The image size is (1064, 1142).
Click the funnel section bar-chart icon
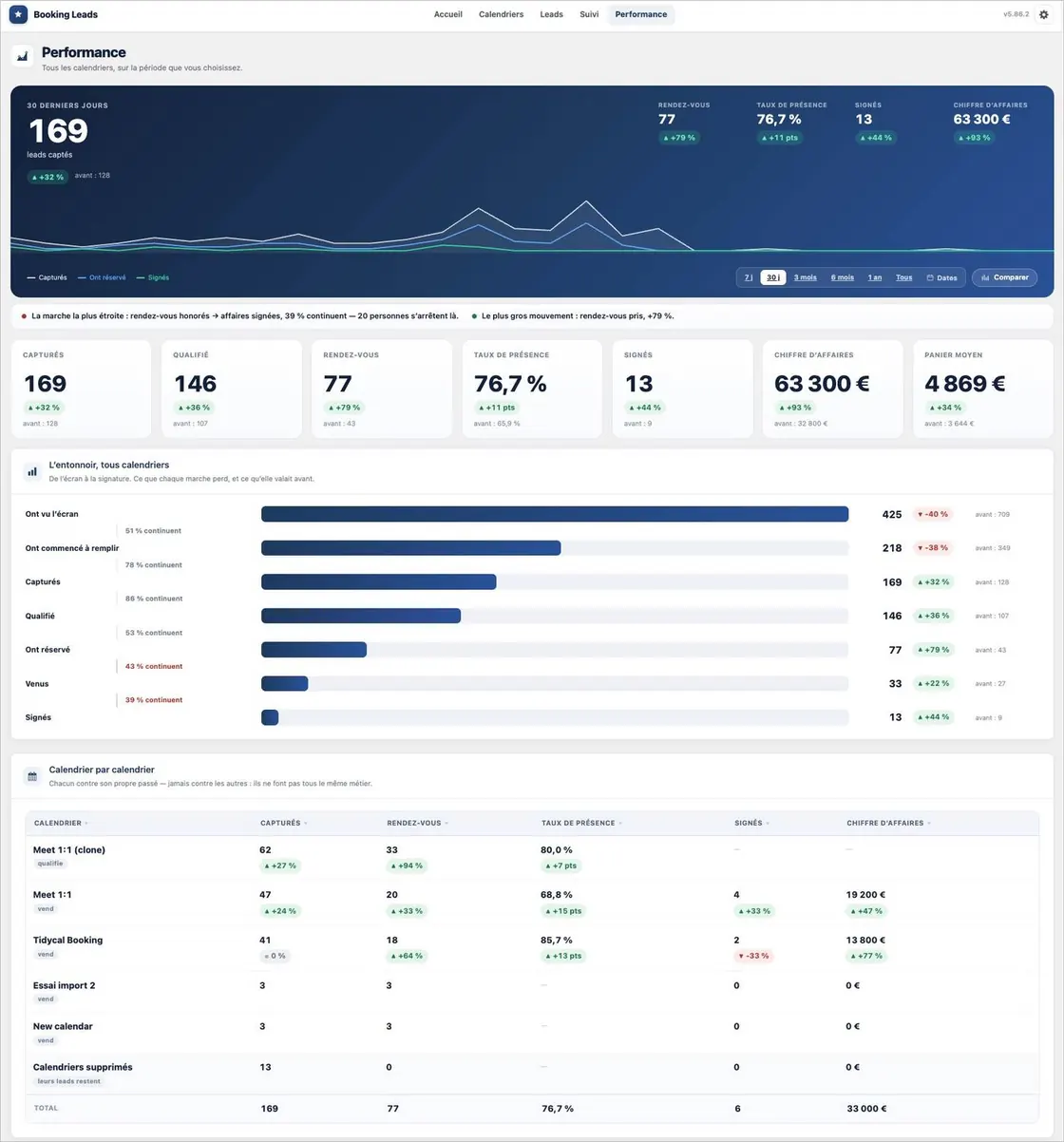[32, 470]
